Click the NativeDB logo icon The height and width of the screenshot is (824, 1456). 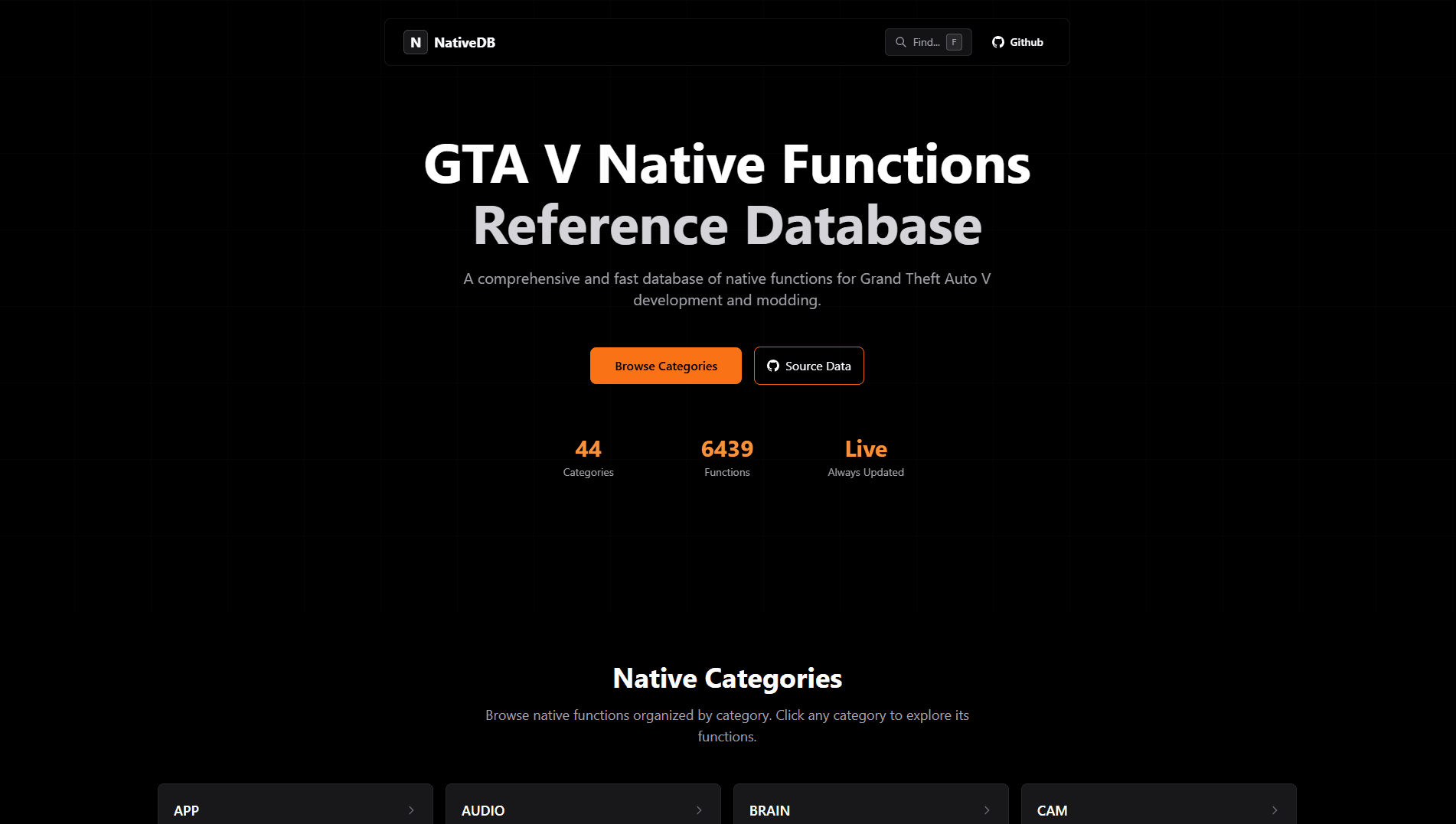(x=416, y=42)
